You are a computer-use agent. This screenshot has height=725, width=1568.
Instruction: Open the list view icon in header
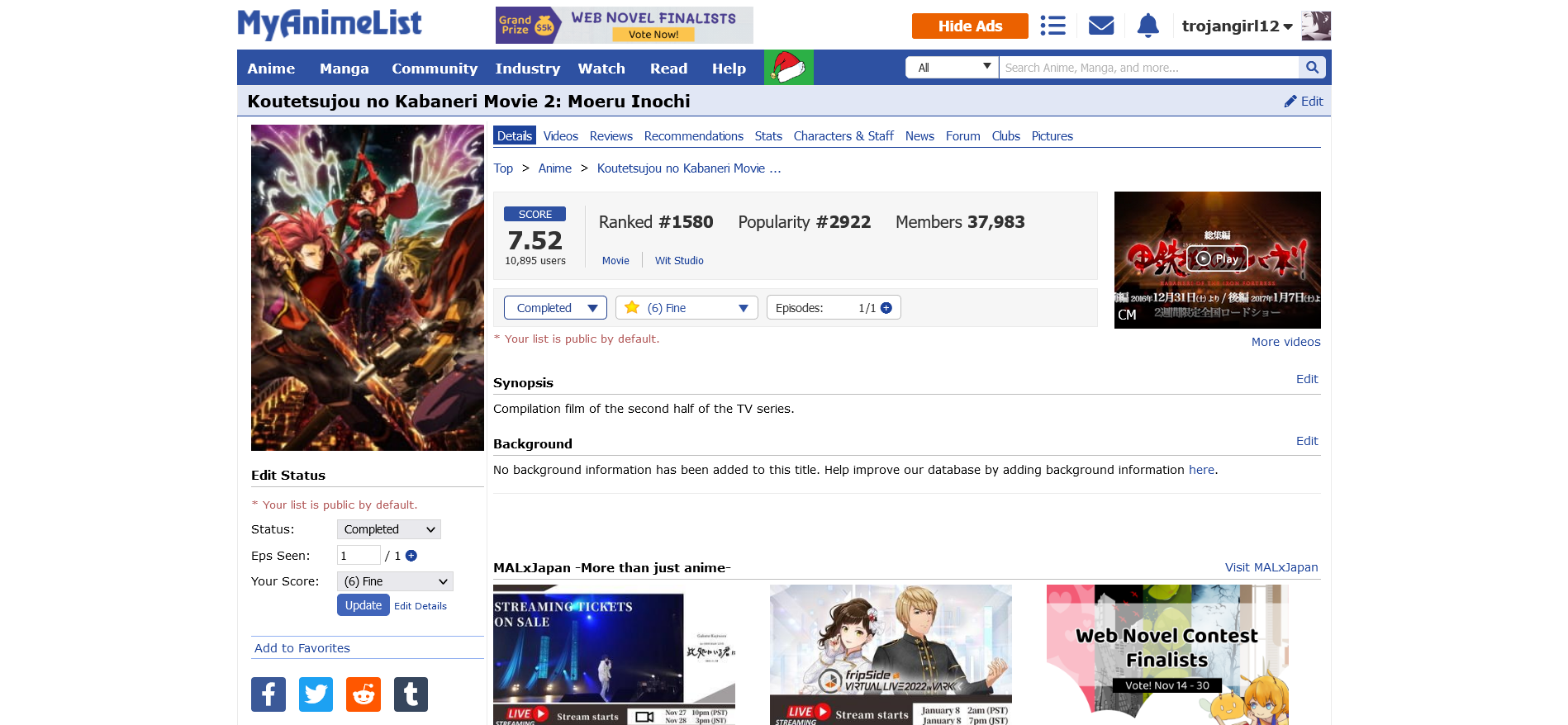(1052, 26)
